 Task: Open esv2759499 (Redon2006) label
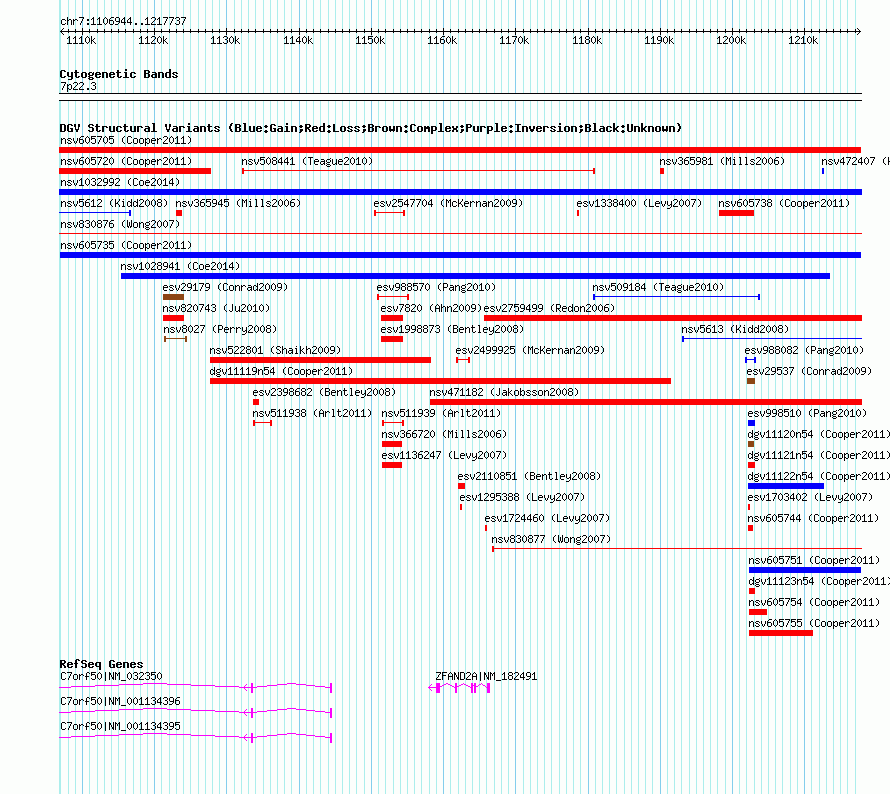click(x=549, y=308)
